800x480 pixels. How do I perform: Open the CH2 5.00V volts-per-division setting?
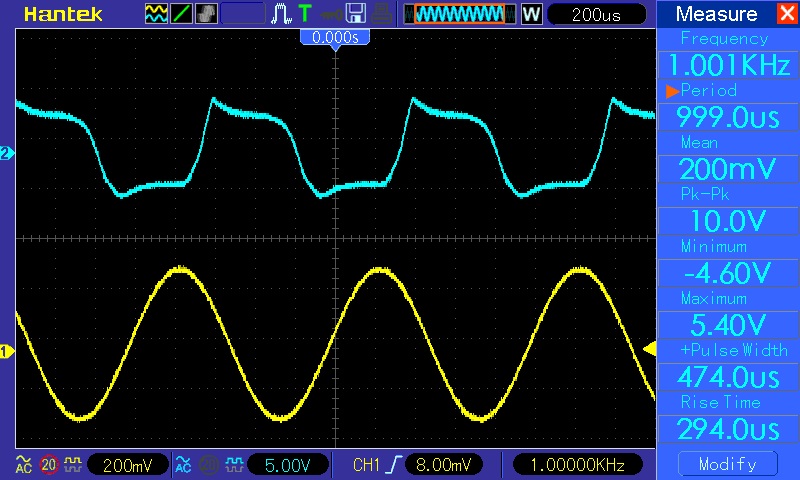point(286,465)
